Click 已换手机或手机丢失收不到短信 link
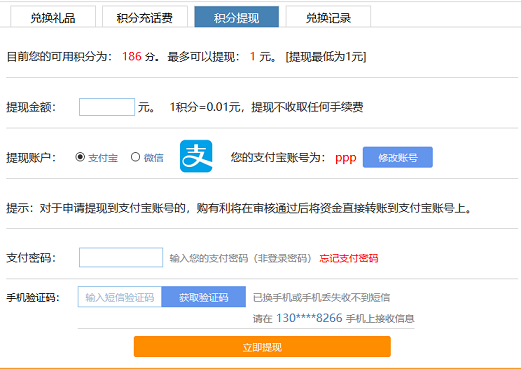The height and width of the screenshot is (369, 521). pyautogui.click(x=321, y=297)
